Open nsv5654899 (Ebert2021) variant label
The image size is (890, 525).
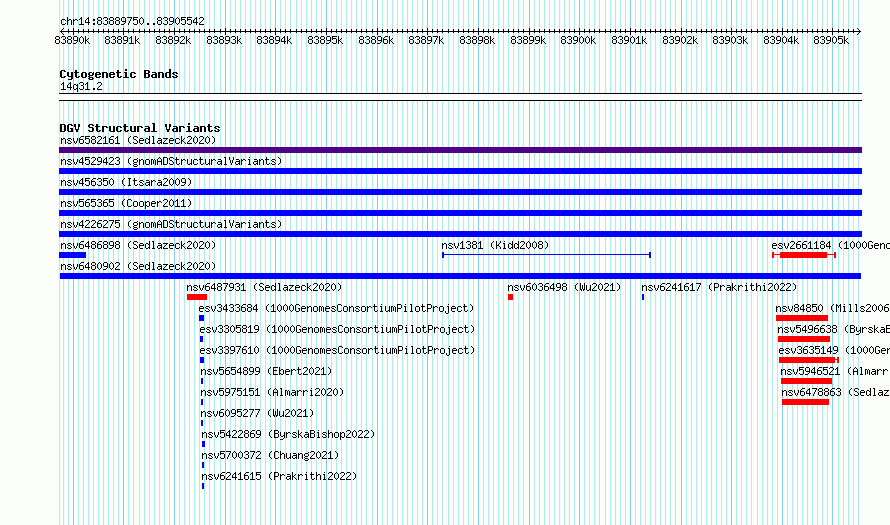266,371
